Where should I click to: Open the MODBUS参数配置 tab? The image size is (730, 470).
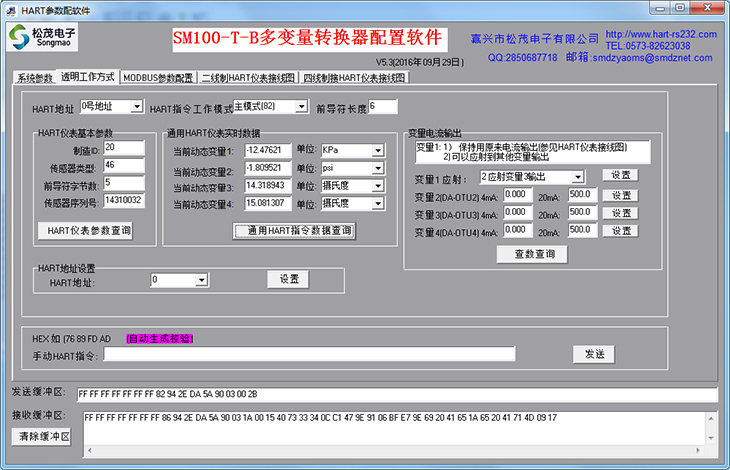158,78
